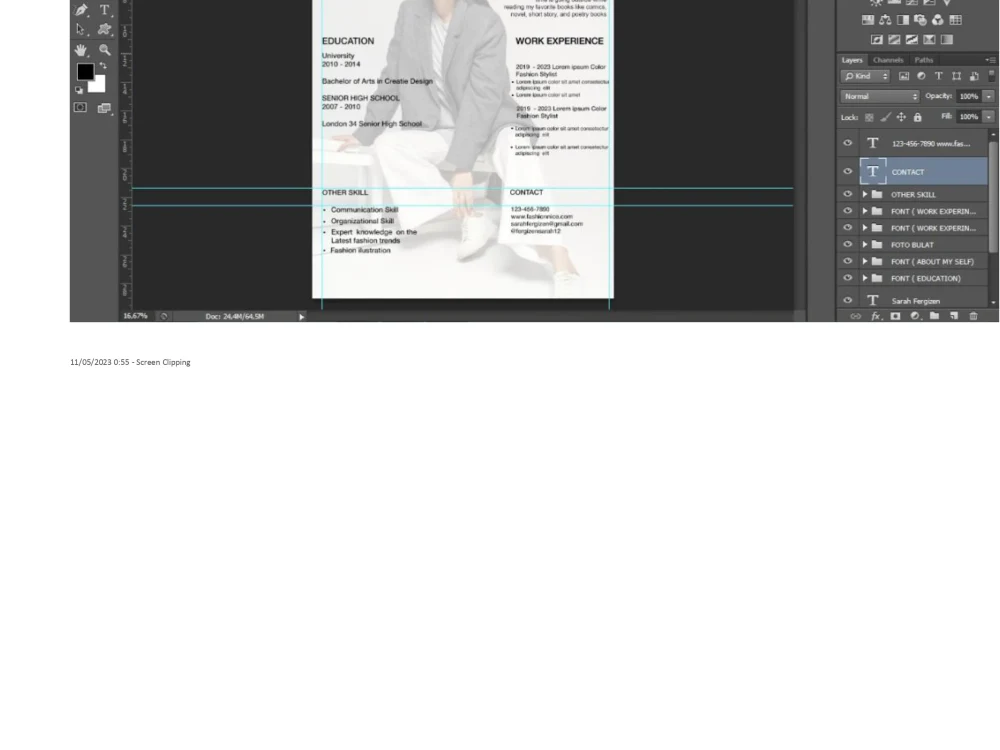Image resolution: width=1000 pixels, height=750 pixels.
Task: Switch to the Paths tab
Action: [x=923, y=60]
